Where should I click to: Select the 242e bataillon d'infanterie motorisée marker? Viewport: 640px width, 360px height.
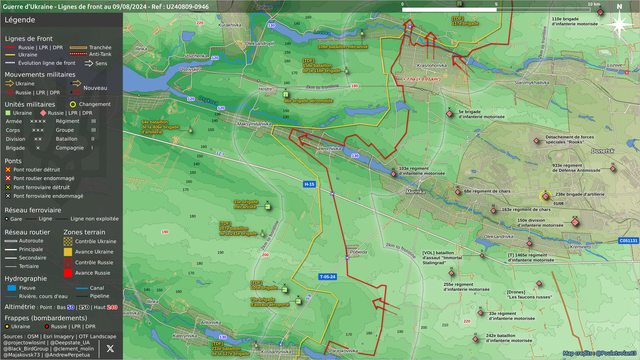476,339
